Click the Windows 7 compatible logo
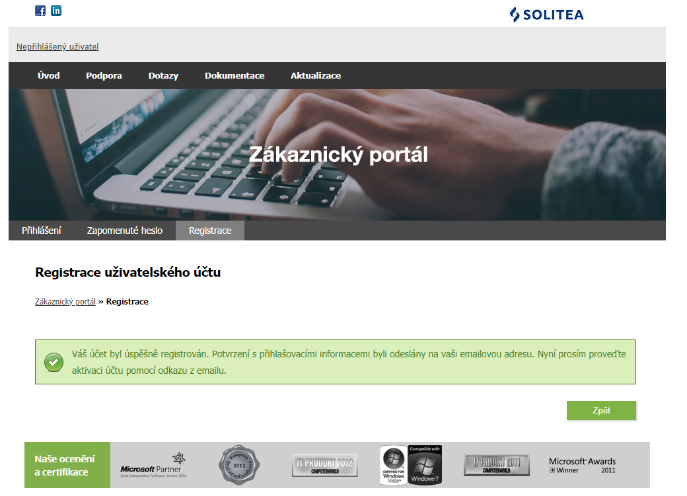 coord(425,465)
